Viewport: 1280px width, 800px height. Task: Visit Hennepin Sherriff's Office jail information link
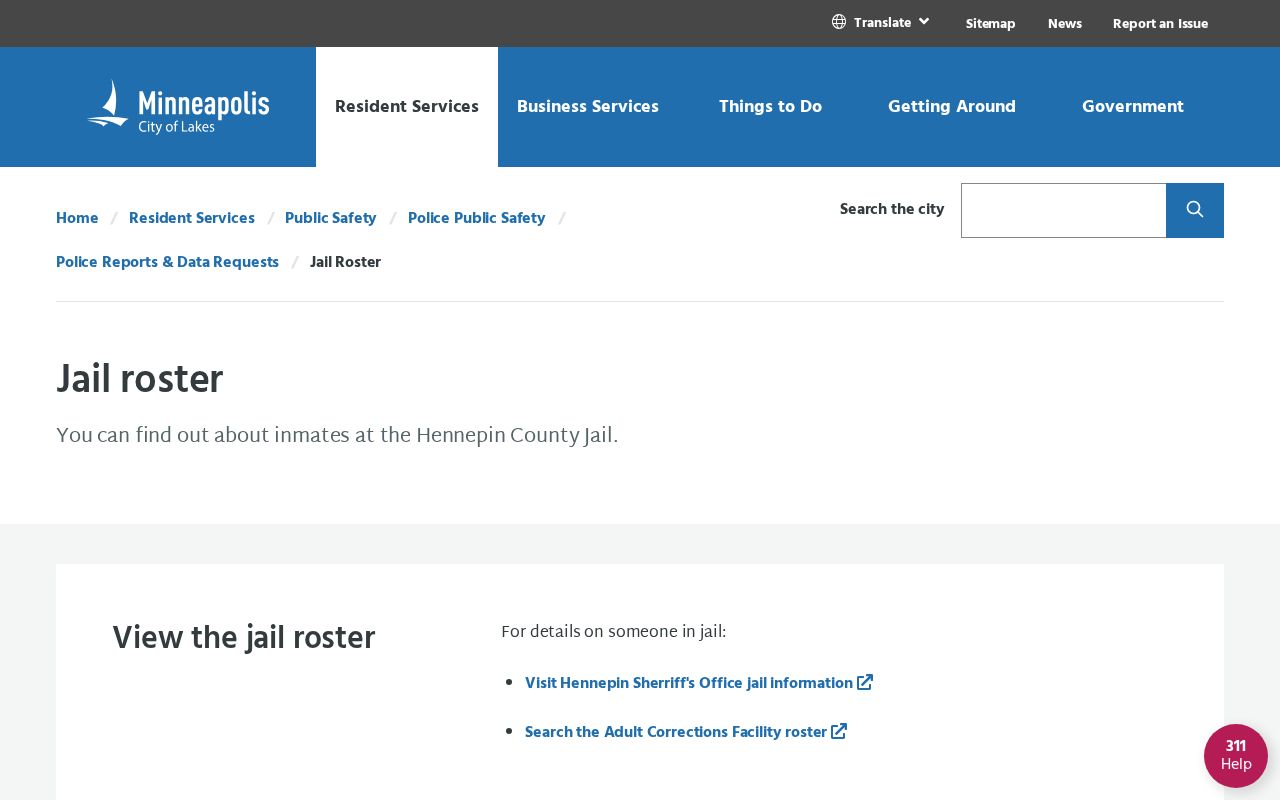(x=689, y=683)
